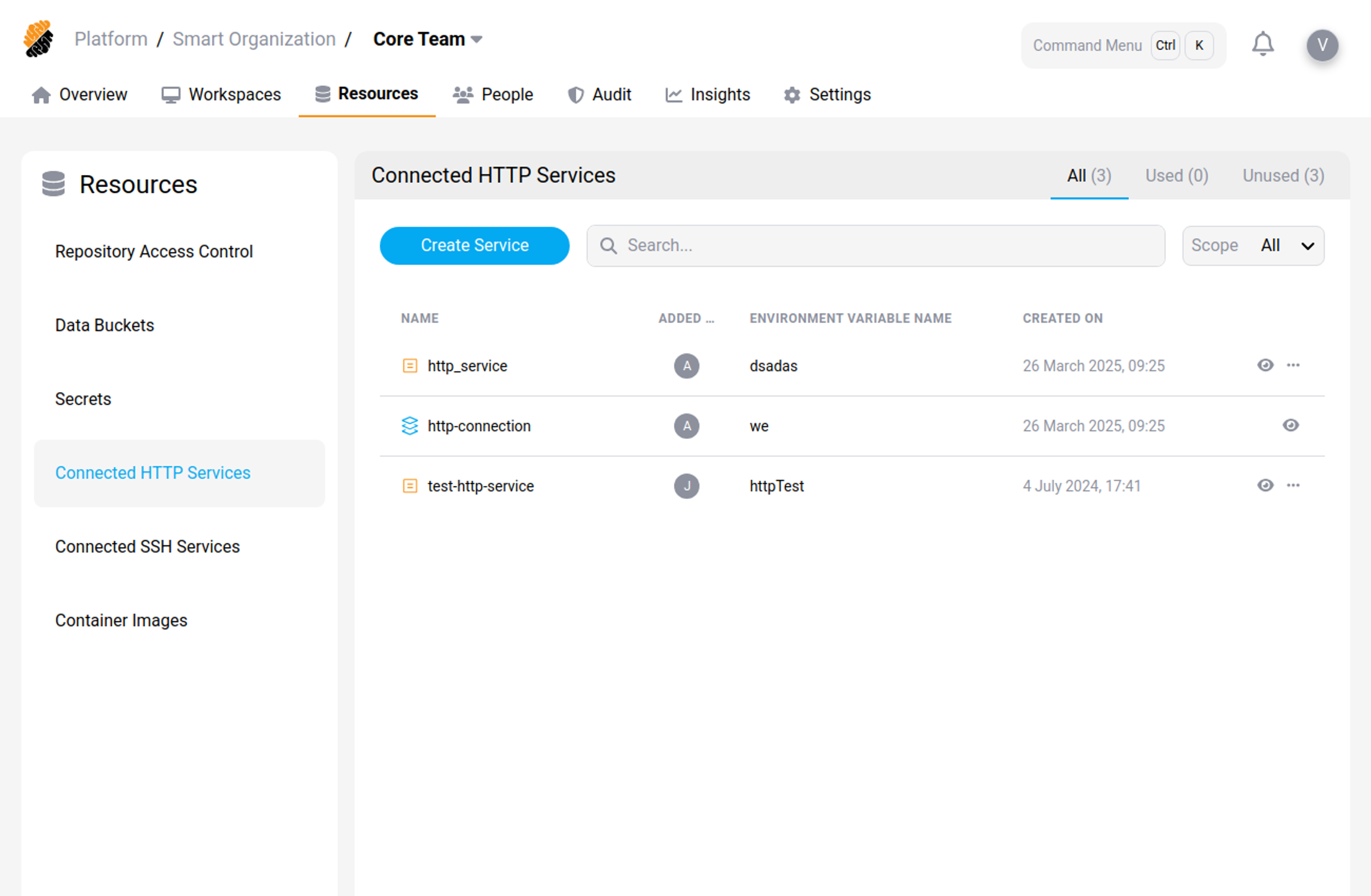Click the Create Service button

point(474,246)
